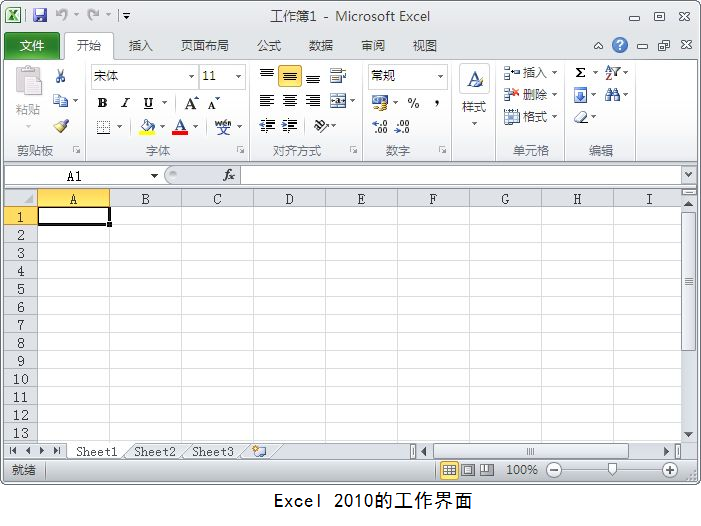The height and width of the screenshot is (526, 701).
Task: Switch to the 插入 ribbon tab
Action: [141, 46]
